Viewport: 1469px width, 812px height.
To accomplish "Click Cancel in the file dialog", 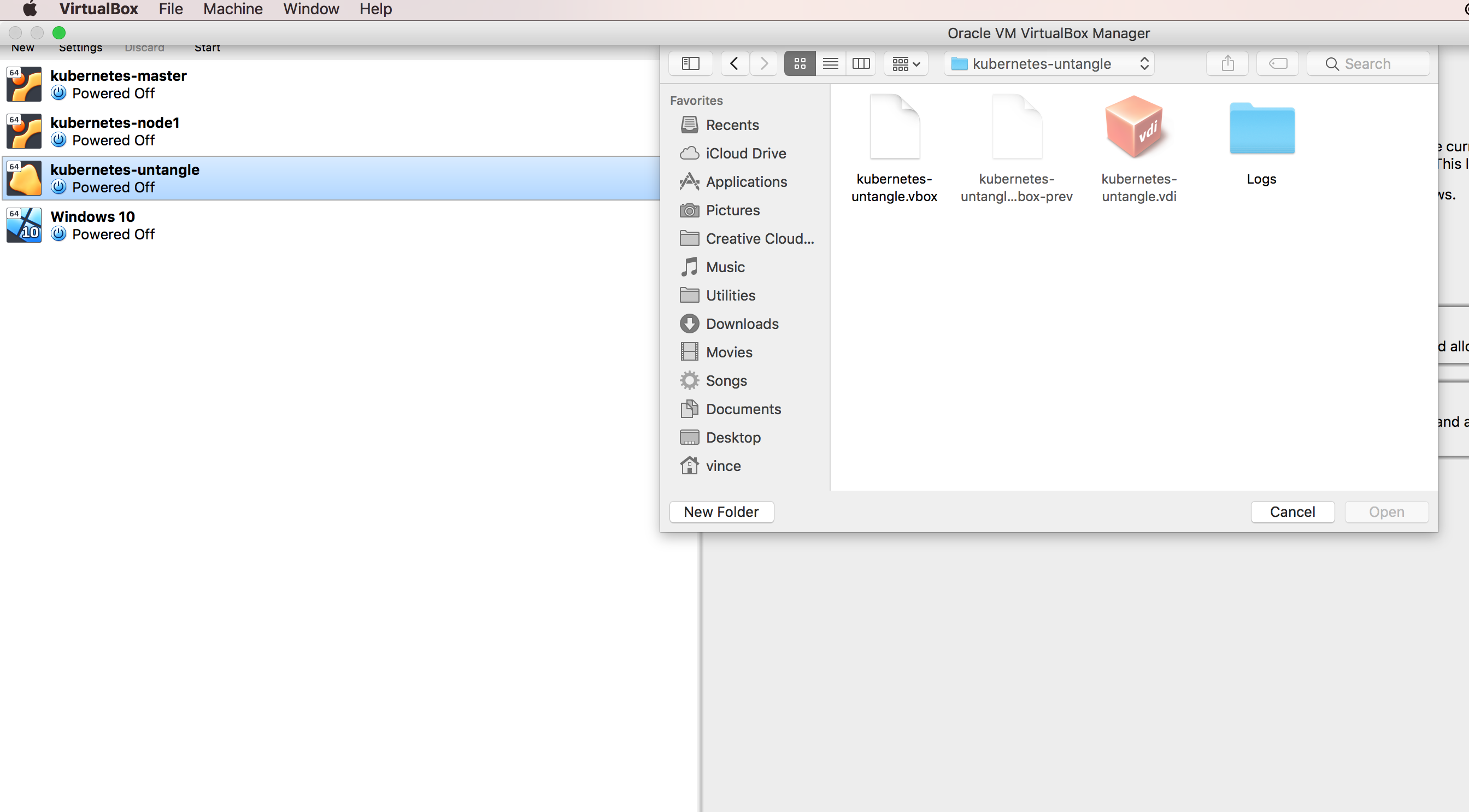I will pyautogui.click(x=1292, y=512).
